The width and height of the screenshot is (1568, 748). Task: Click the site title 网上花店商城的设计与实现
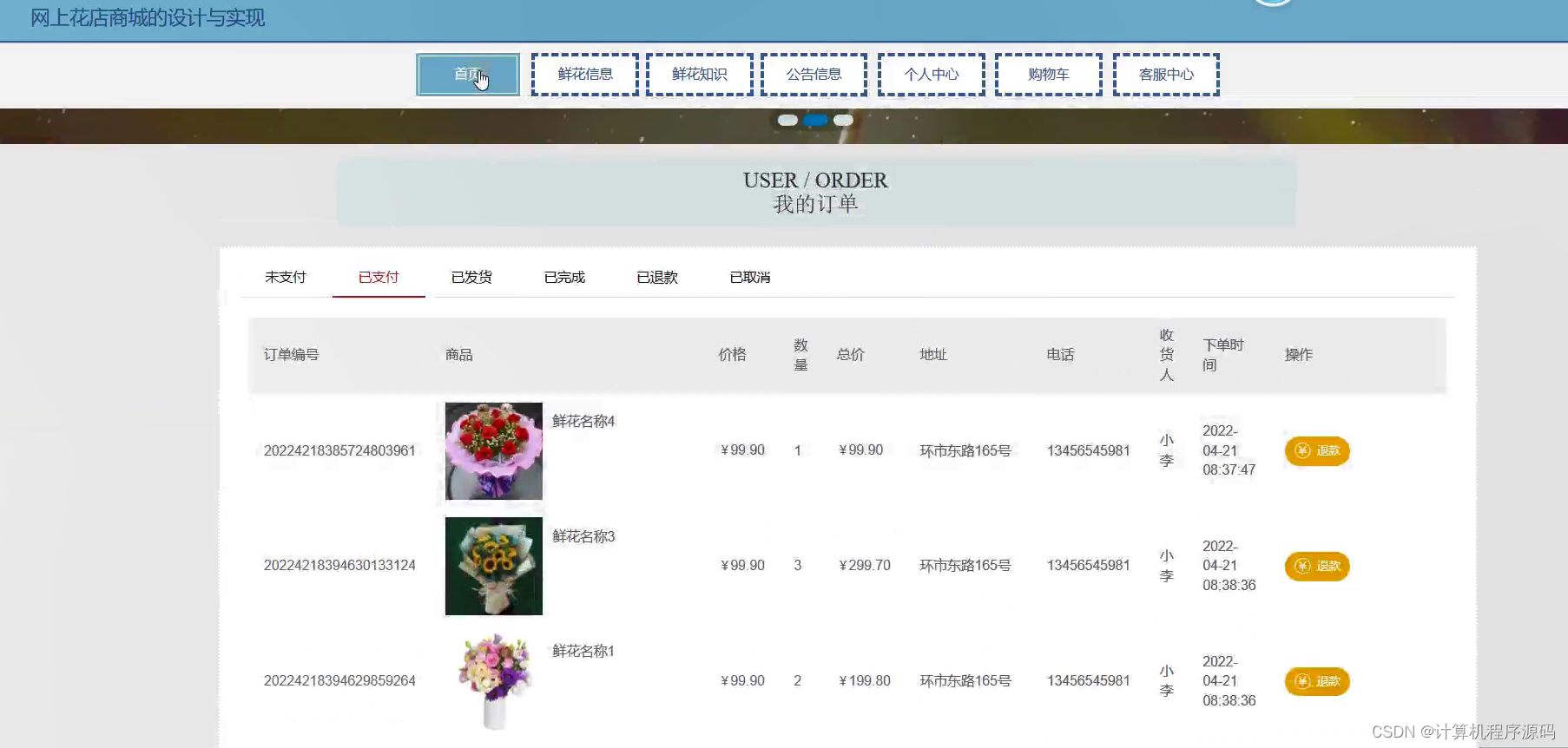click(148, 18)
